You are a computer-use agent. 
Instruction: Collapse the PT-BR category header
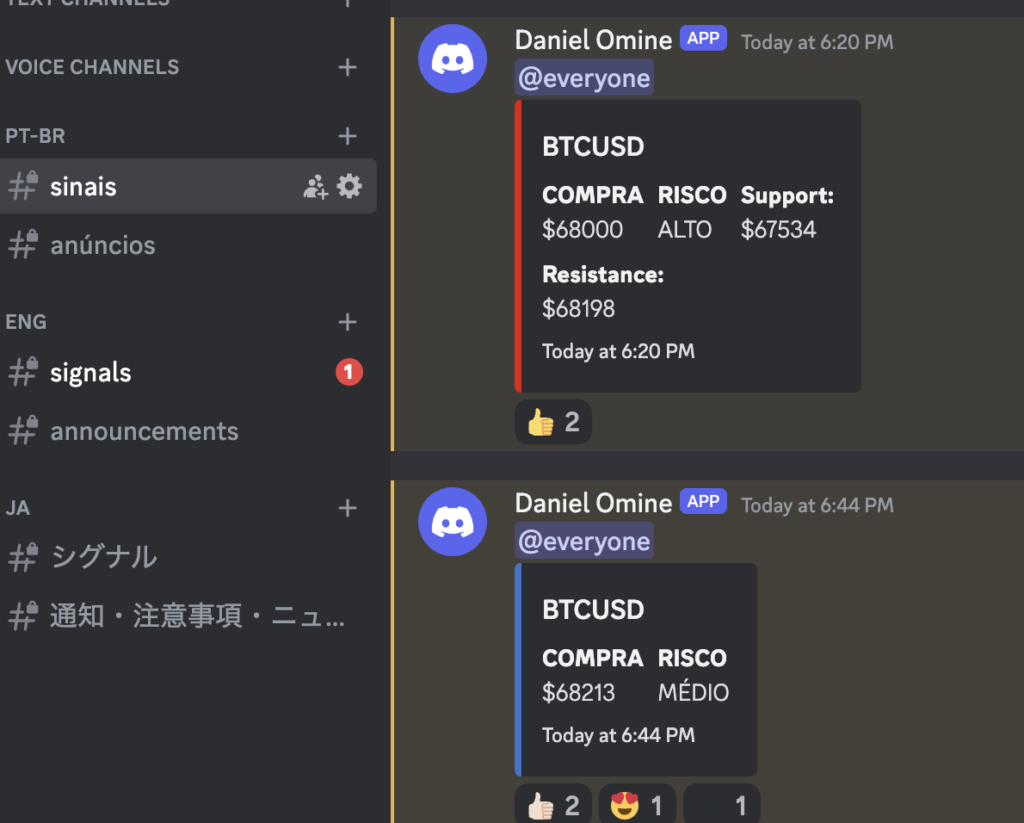[x=35, y=136]
